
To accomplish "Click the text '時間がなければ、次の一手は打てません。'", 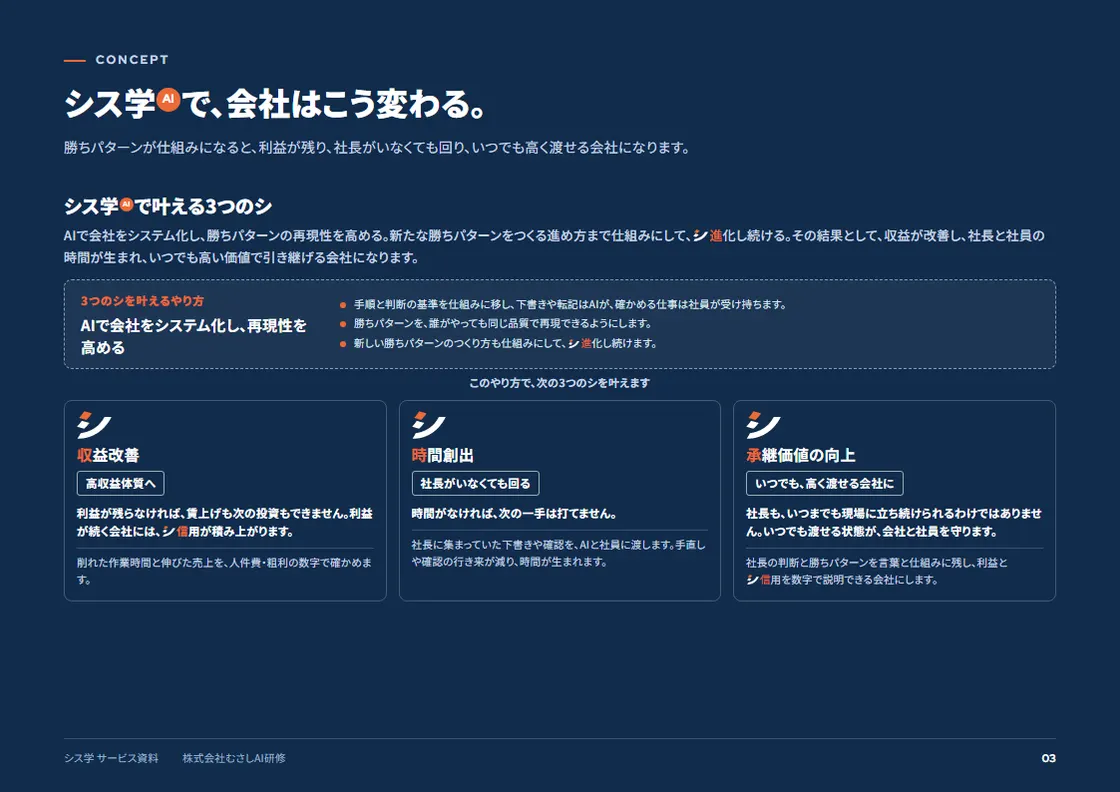I will click(514, 513).
